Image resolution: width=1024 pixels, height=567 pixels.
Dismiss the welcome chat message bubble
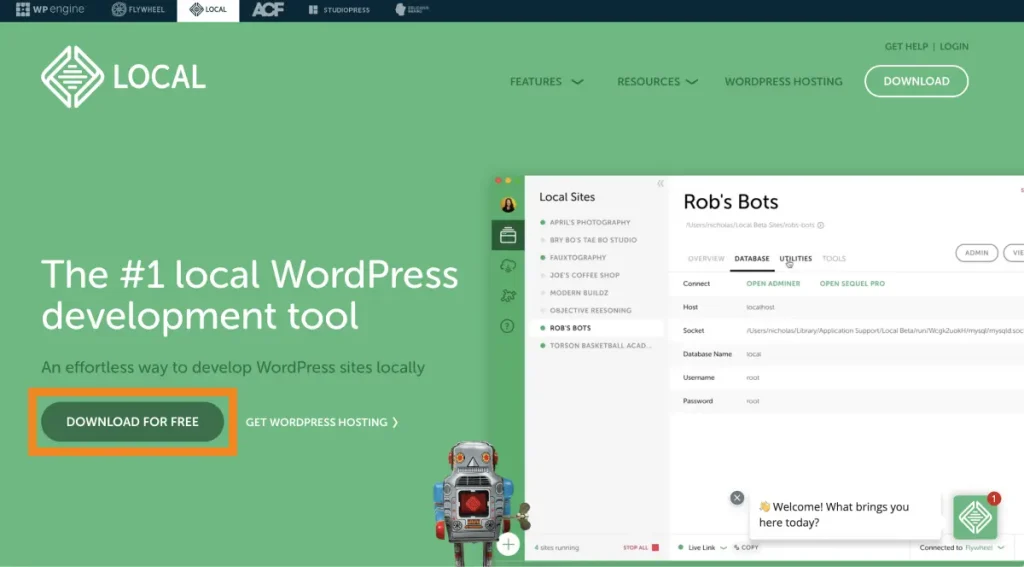click(737, 497)
